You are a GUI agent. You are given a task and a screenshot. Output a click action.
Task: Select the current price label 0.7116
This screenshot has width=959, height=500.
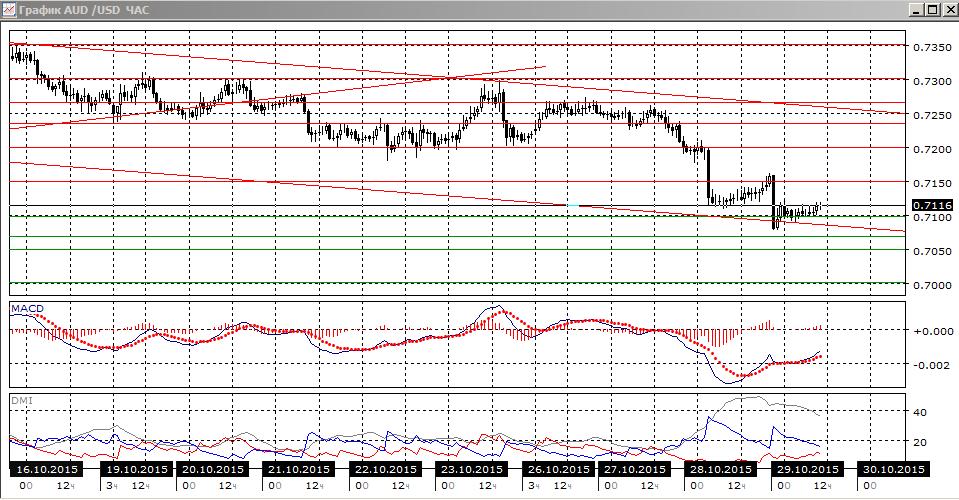pos(932,205)
